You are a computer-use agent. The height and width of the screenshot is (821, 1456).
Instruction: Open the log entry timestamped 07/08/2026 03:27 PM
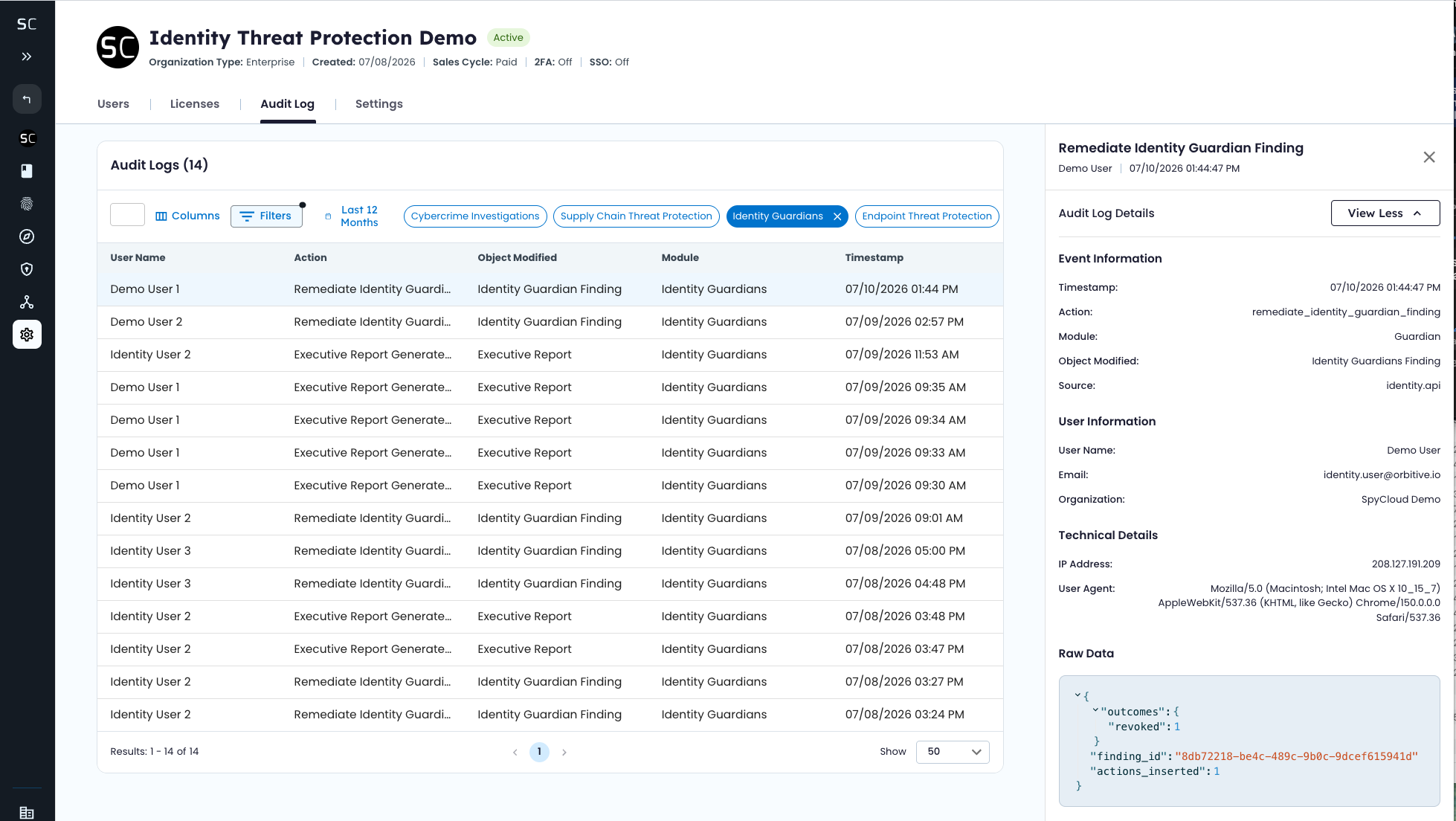pyautogui.click(x=550, y=682)
